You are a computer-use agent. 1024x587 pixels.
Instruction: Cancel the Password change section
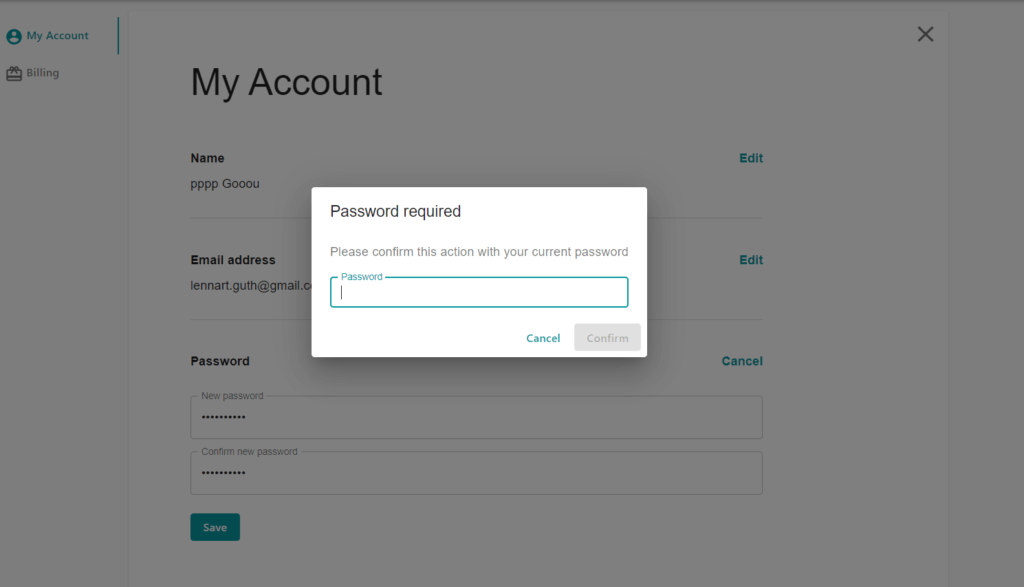(x=742, y=361)
